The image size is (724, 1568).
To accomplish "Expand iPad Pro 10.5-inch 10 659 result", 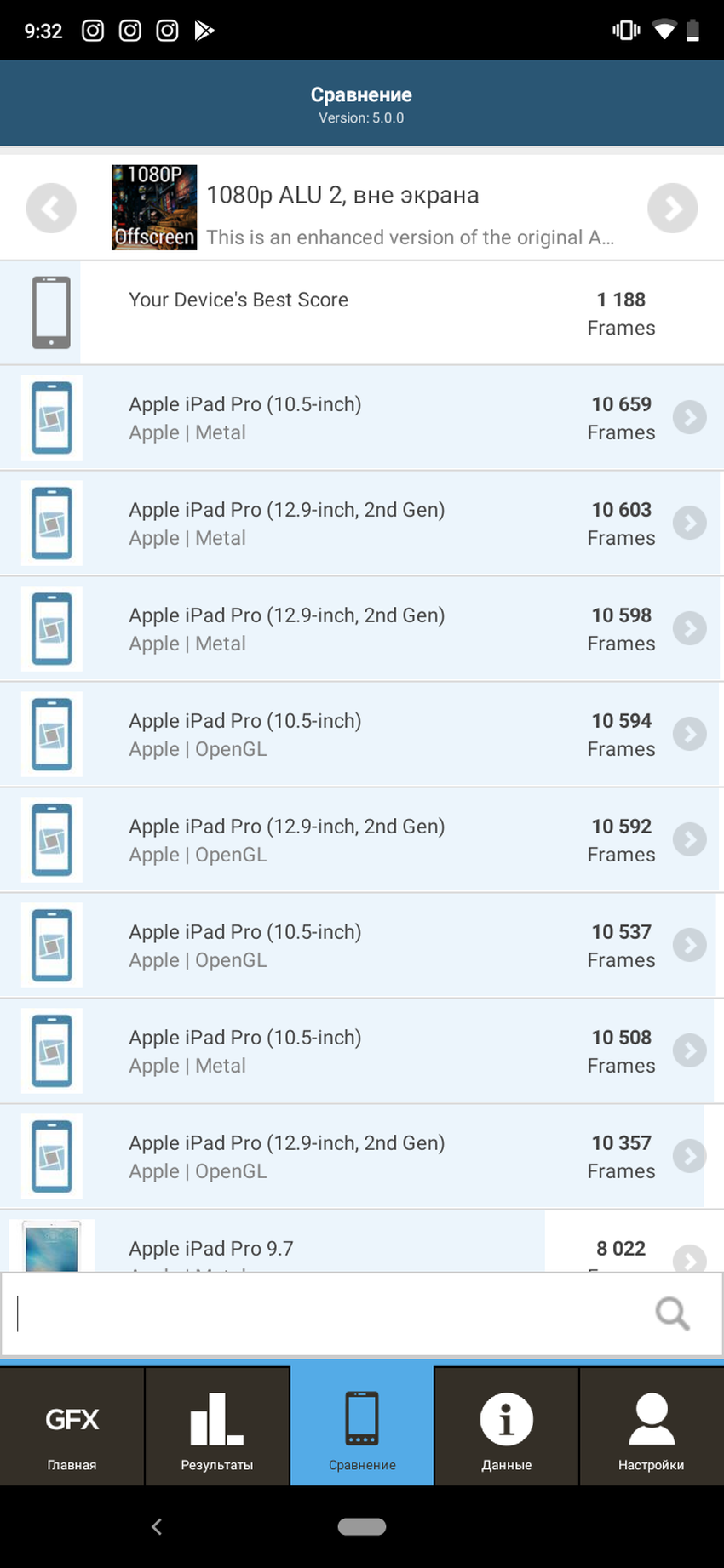I will tap(689, 417).
